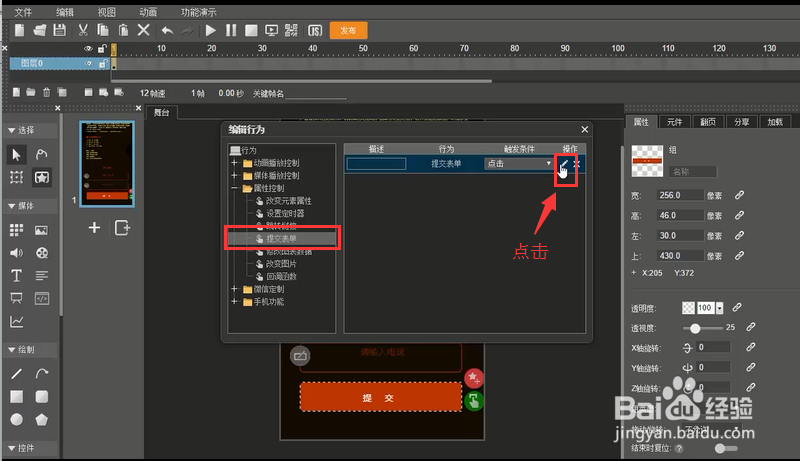Image resolution: width=800 pixels, height=461 pixels.
Task: Click the play animation button
Action: click(210, 31)
